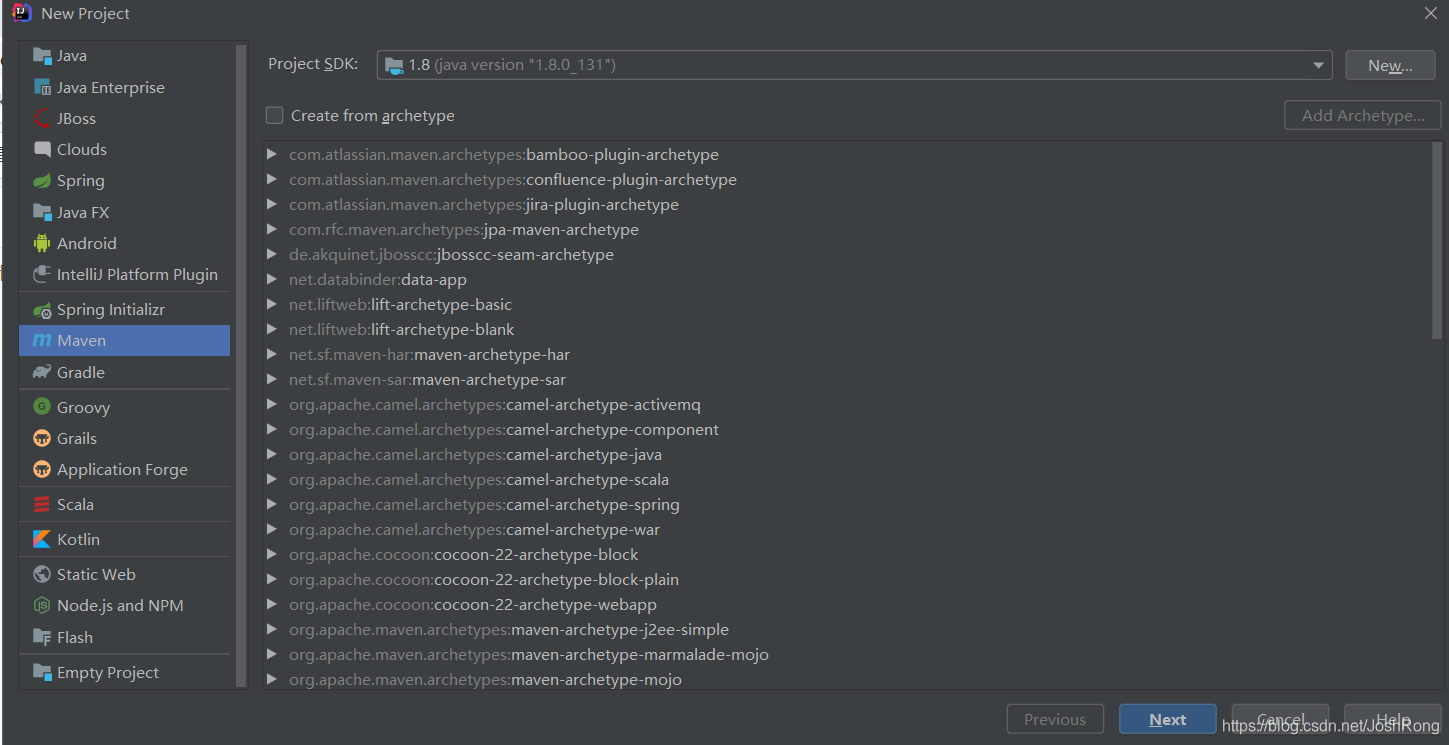Screen dimensions: 1449x745
Task: Click the Scala red icon
Action: coord(42,504)
